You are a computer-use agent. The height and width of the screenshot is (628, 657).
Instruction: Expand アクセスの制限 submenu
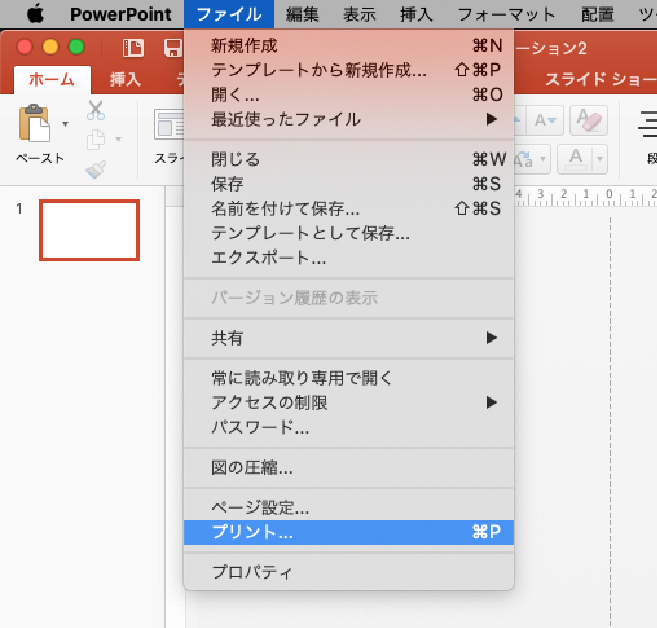349,403
